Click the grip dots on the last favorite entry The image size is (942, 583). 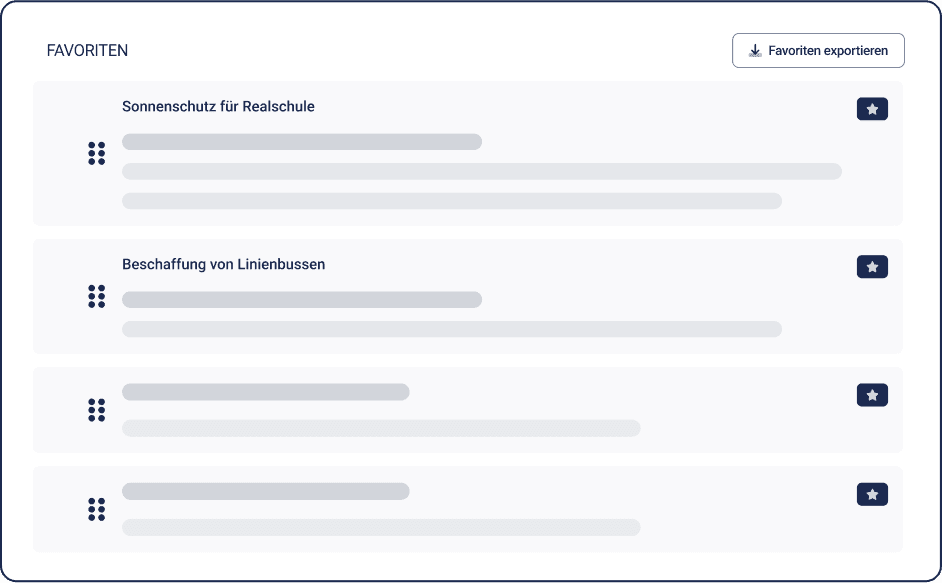click(x=96, y=509)
